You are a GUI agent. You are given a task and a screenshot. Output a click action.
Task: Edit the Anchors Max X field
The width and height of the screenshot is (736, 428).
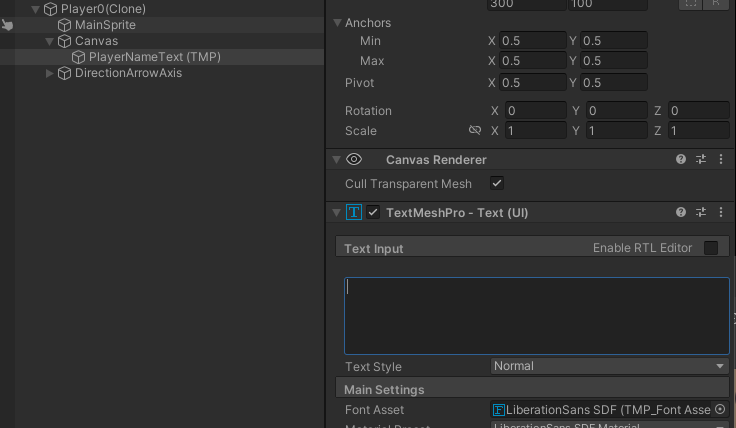point(533,61)
